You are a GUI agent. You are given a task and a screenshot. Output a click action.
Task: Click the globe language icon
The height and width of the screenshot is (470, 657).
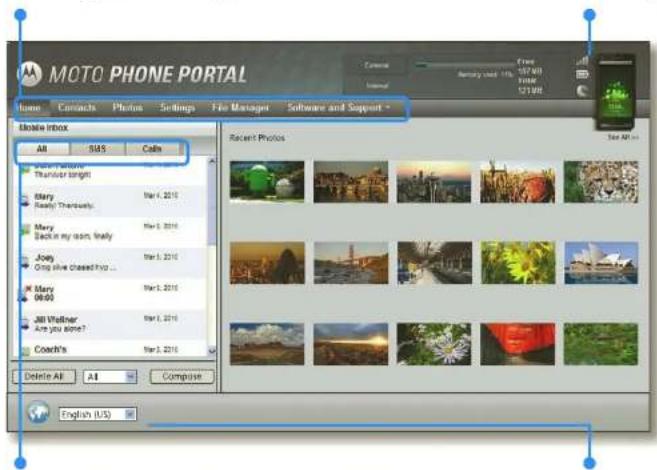coord(38,412)
